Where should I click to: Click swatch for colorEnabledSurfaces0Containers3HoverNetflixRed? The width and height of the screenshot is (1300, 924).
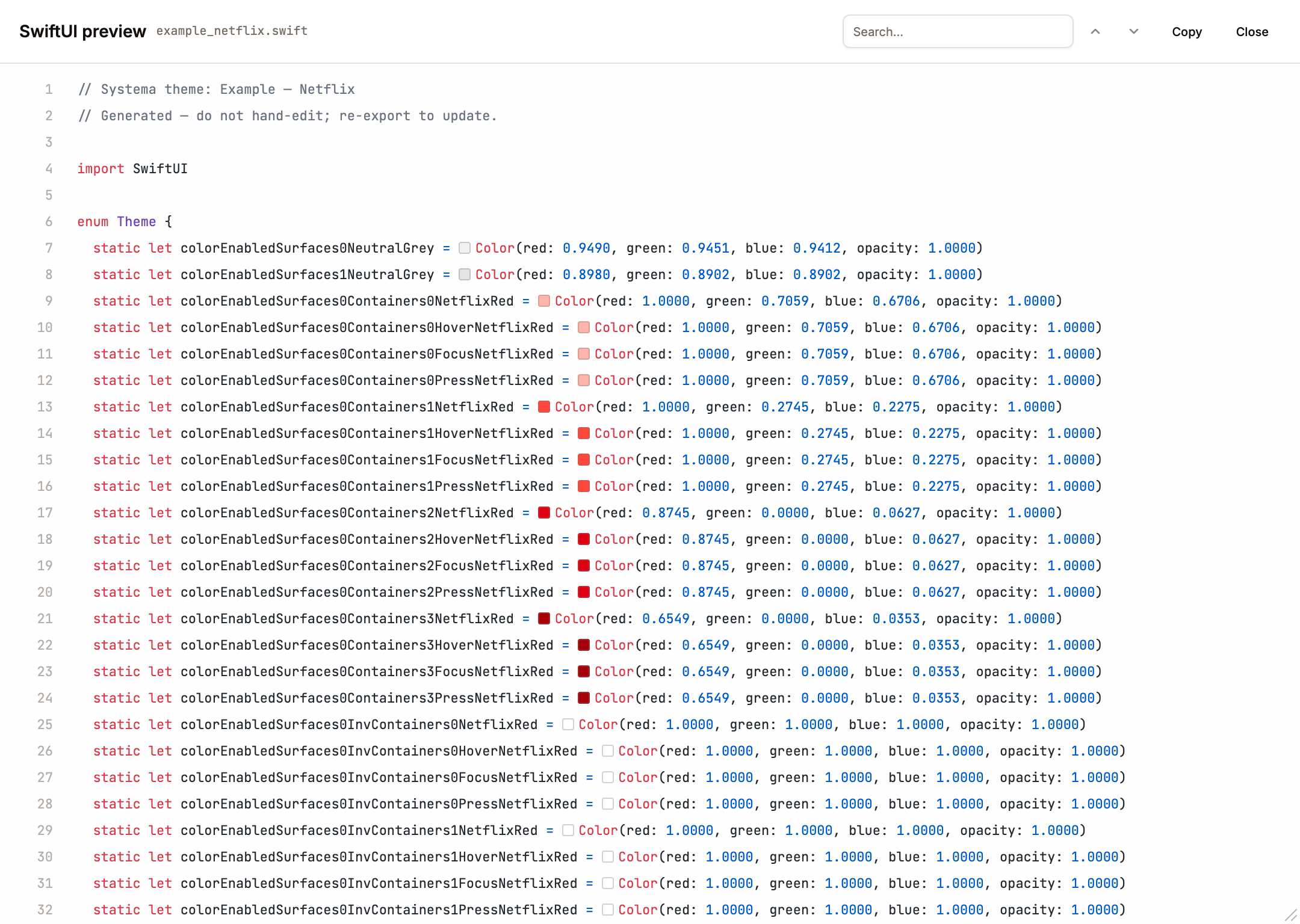[584, 645]
